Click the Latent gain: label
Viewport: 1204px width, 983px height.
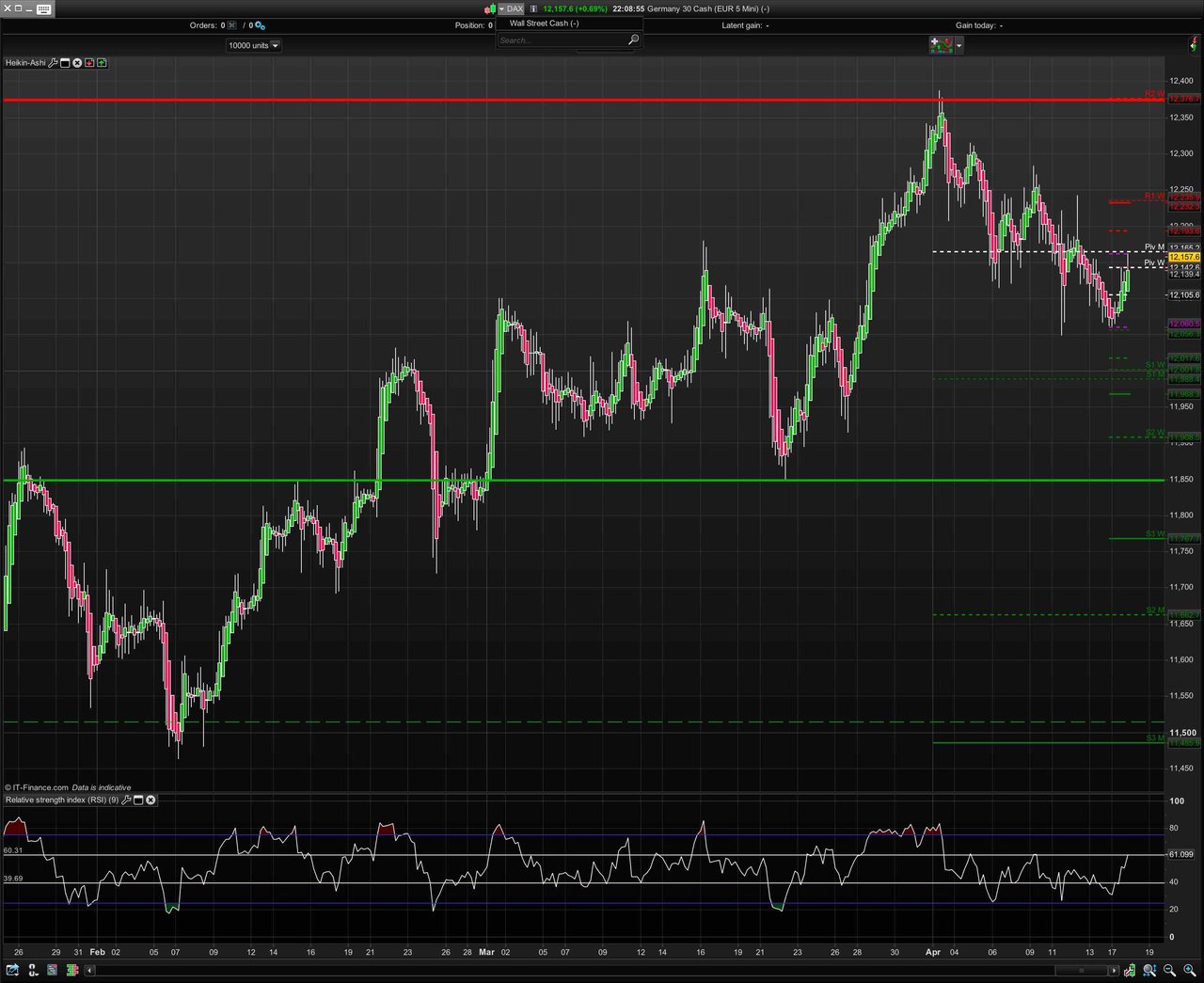(742, 25)
